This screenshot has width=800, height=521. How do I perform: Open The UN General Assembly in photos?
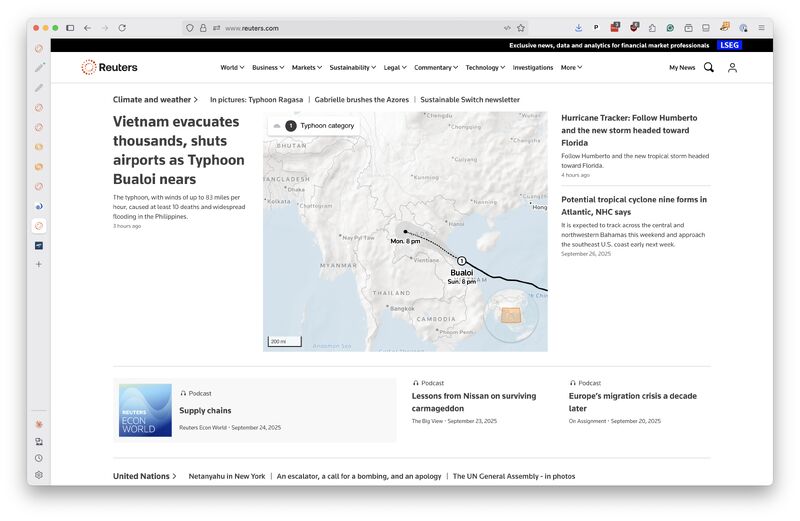514,476
